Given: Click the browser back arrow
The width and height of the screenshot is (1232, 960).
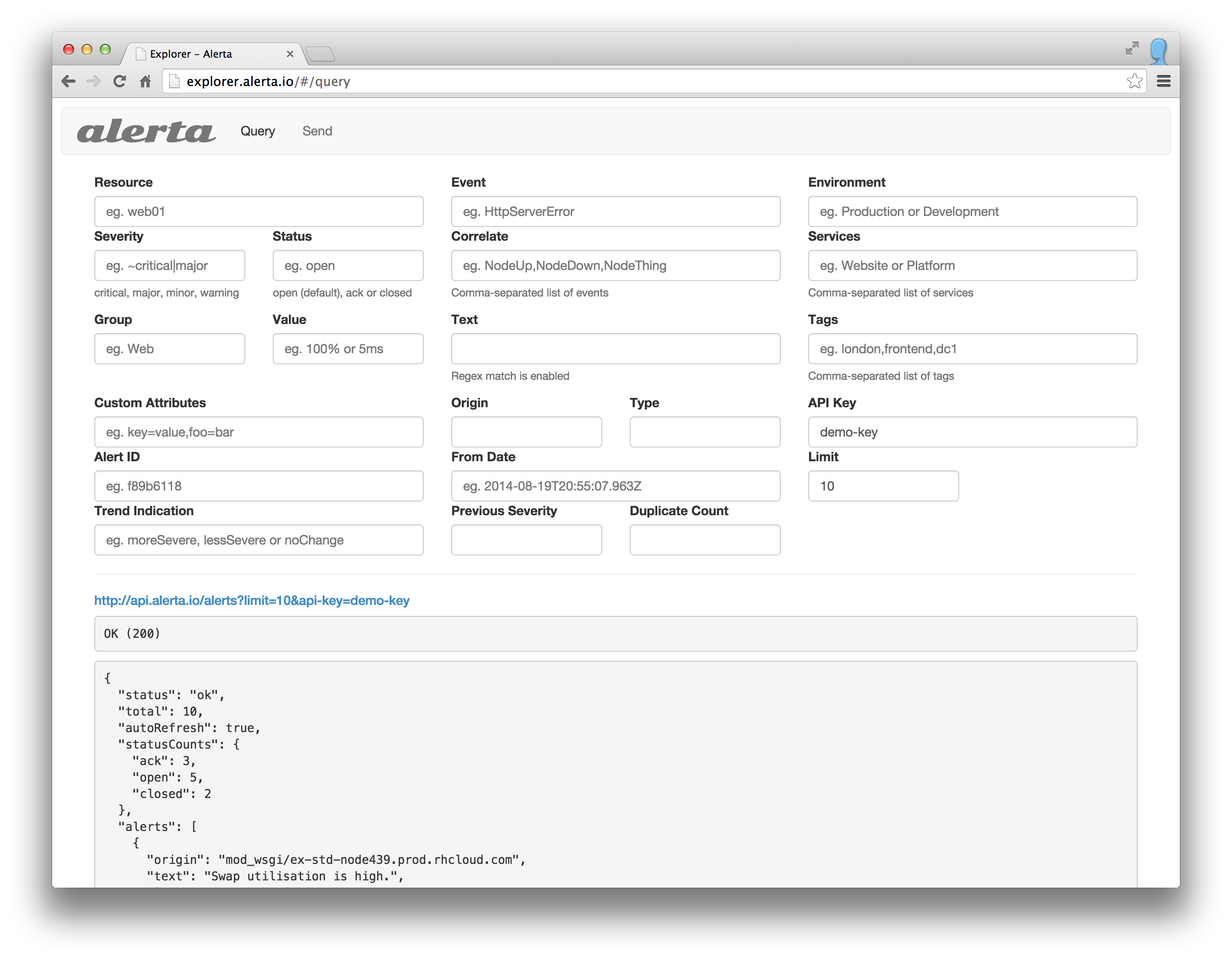Looking at the screenshot, I should tap(68, 81).
